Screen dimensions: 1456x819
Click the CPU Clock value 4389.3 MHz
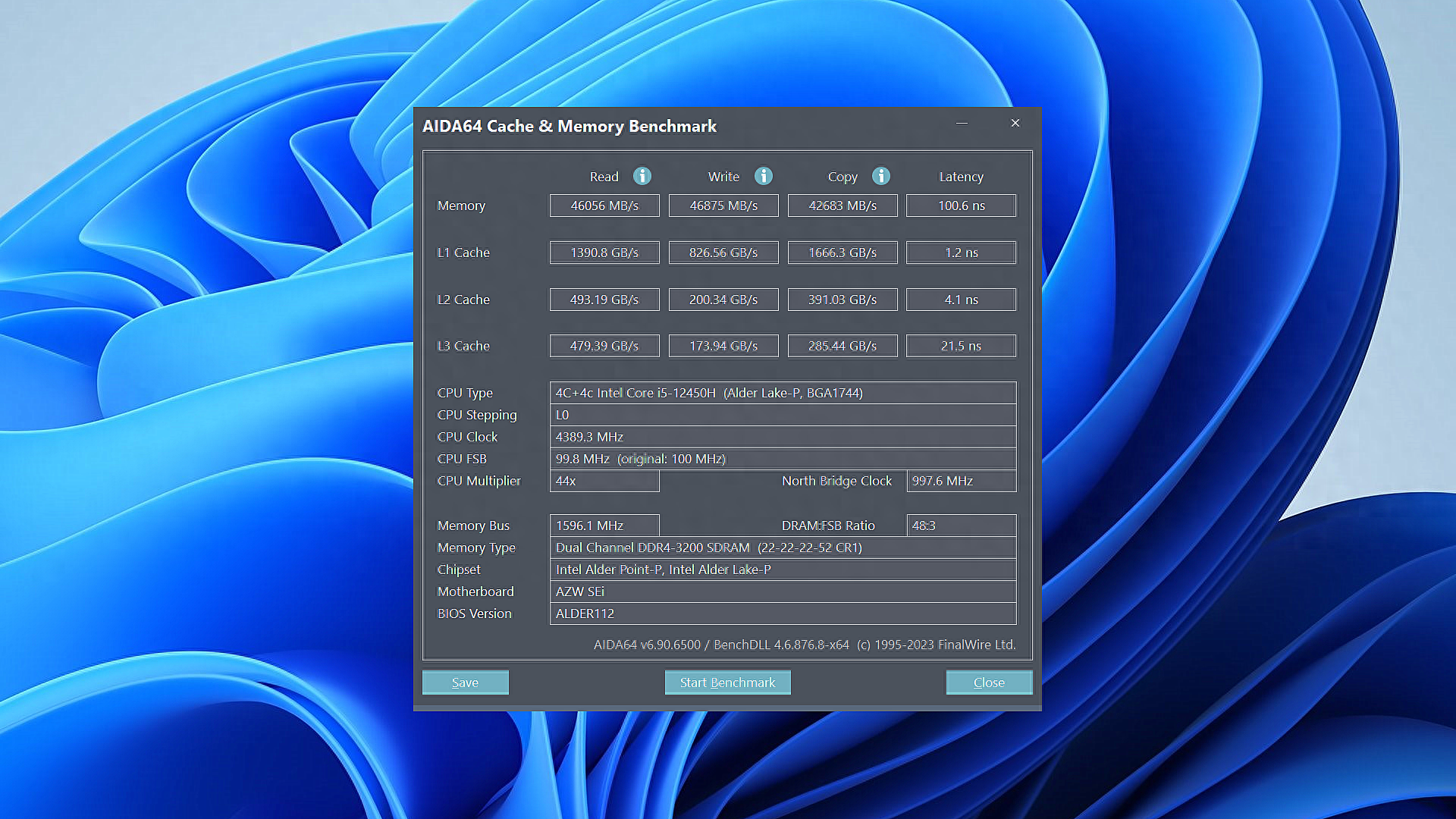coord(783,437)
